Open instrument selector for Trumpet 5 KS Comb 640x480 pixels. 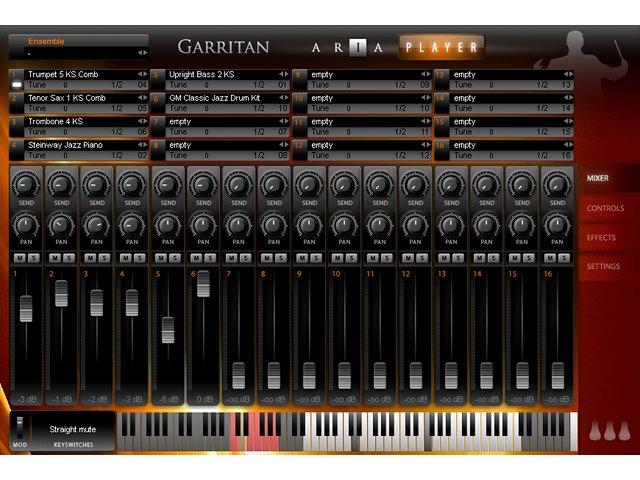pos(142,74)
